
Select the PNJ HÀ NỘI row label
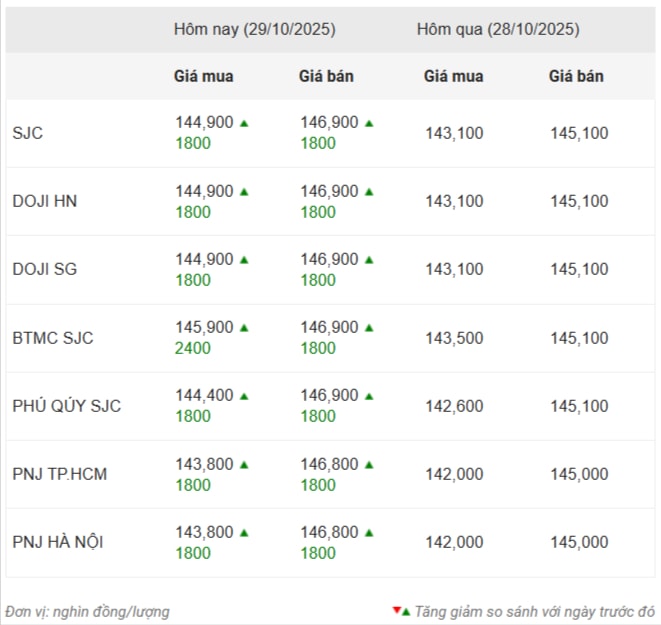point(58,542)
